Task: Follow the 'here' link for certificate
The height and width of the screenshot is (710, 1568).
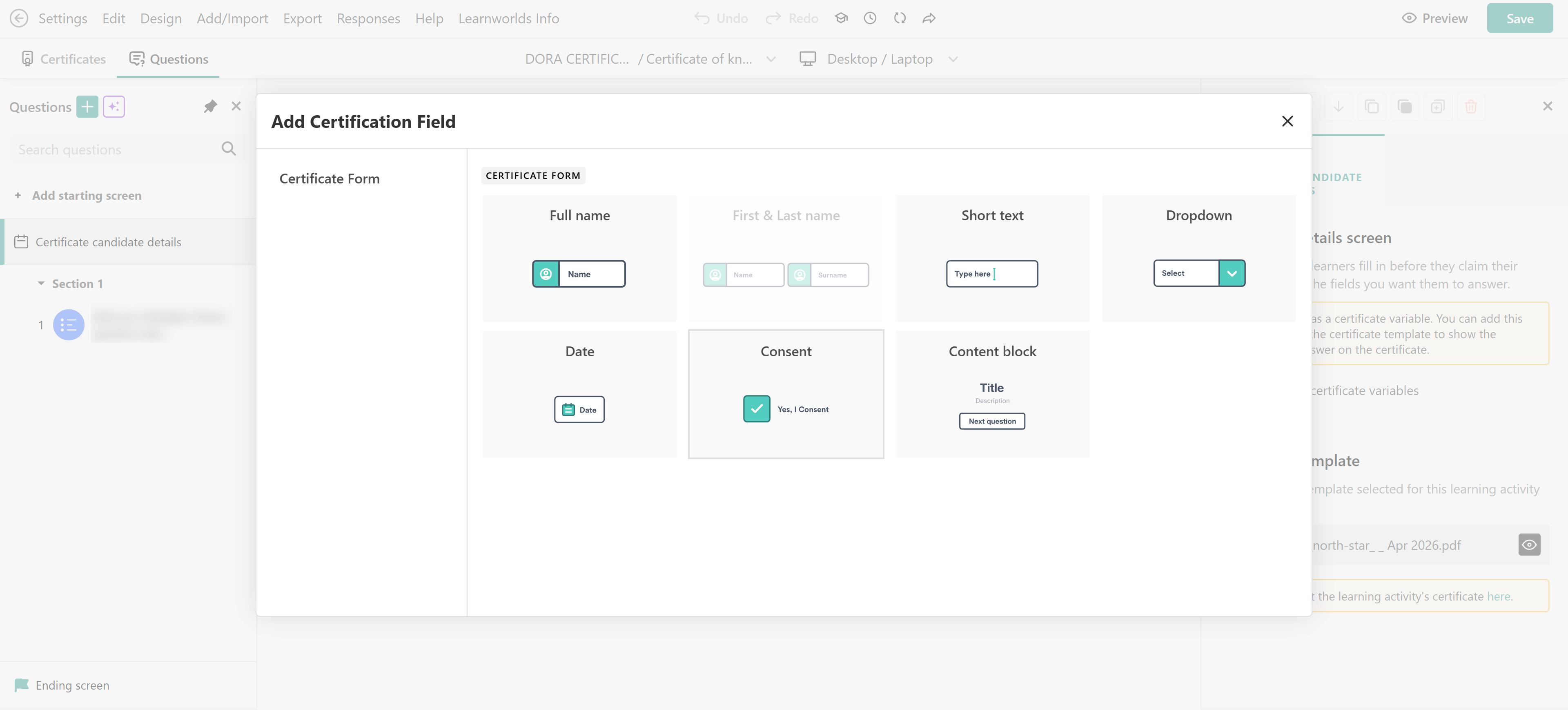Action: (1498, 596)
